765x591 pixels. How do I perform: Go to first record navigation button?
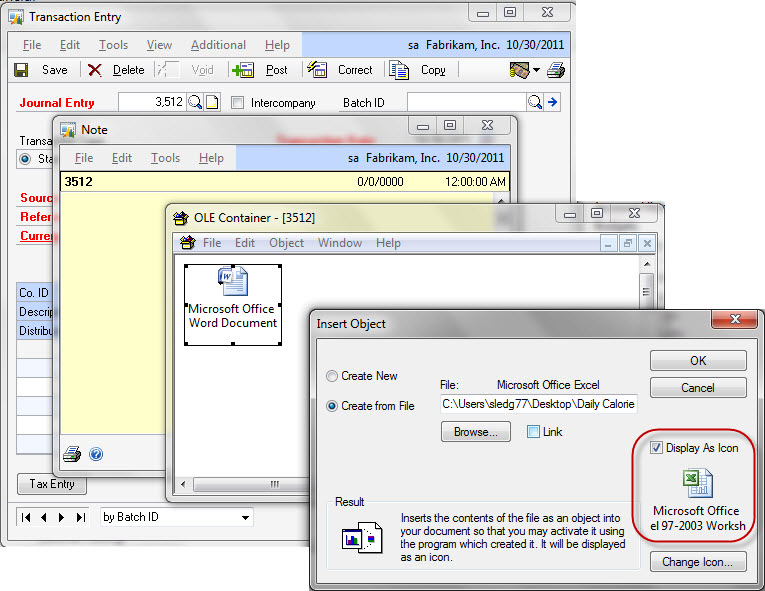click(26, 517)
